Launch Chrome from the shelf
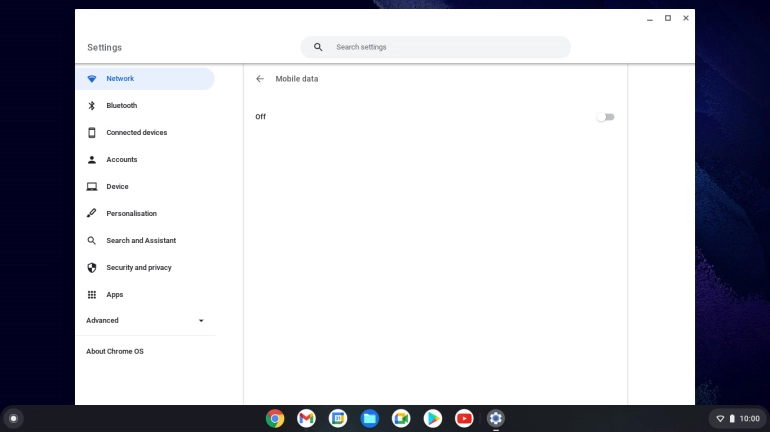The height and width of the screenshot is (432, 770). tap(275, 419)
